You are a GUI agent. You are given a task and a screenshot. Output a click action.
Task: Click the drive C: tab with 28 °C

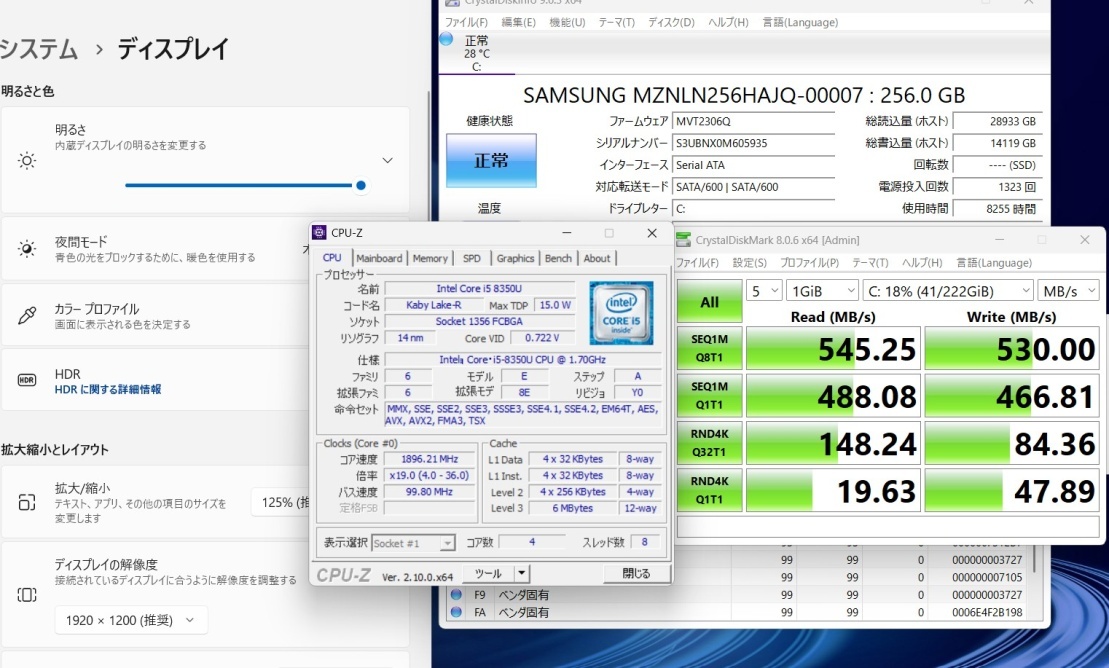(476, 53)
